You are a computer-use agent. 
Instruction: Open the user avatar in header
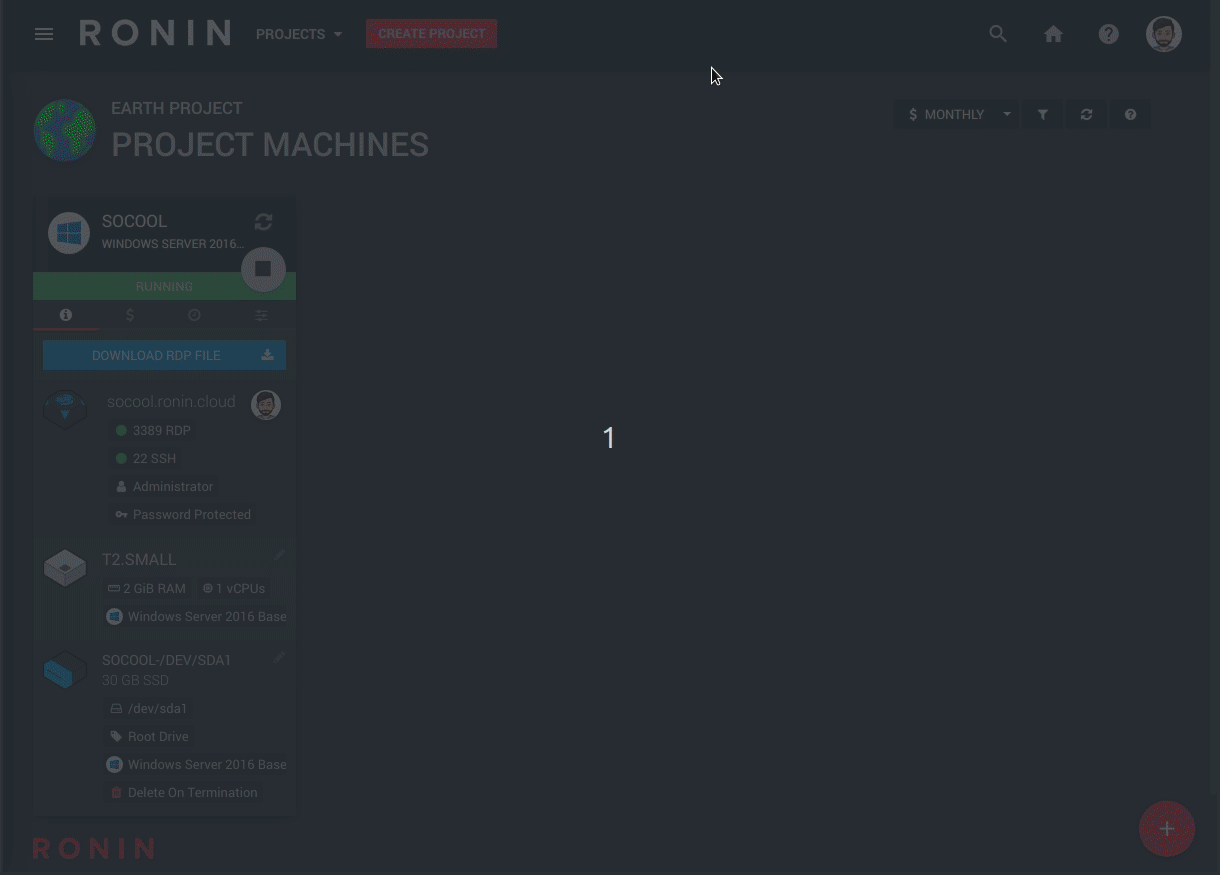[1164, 34]
